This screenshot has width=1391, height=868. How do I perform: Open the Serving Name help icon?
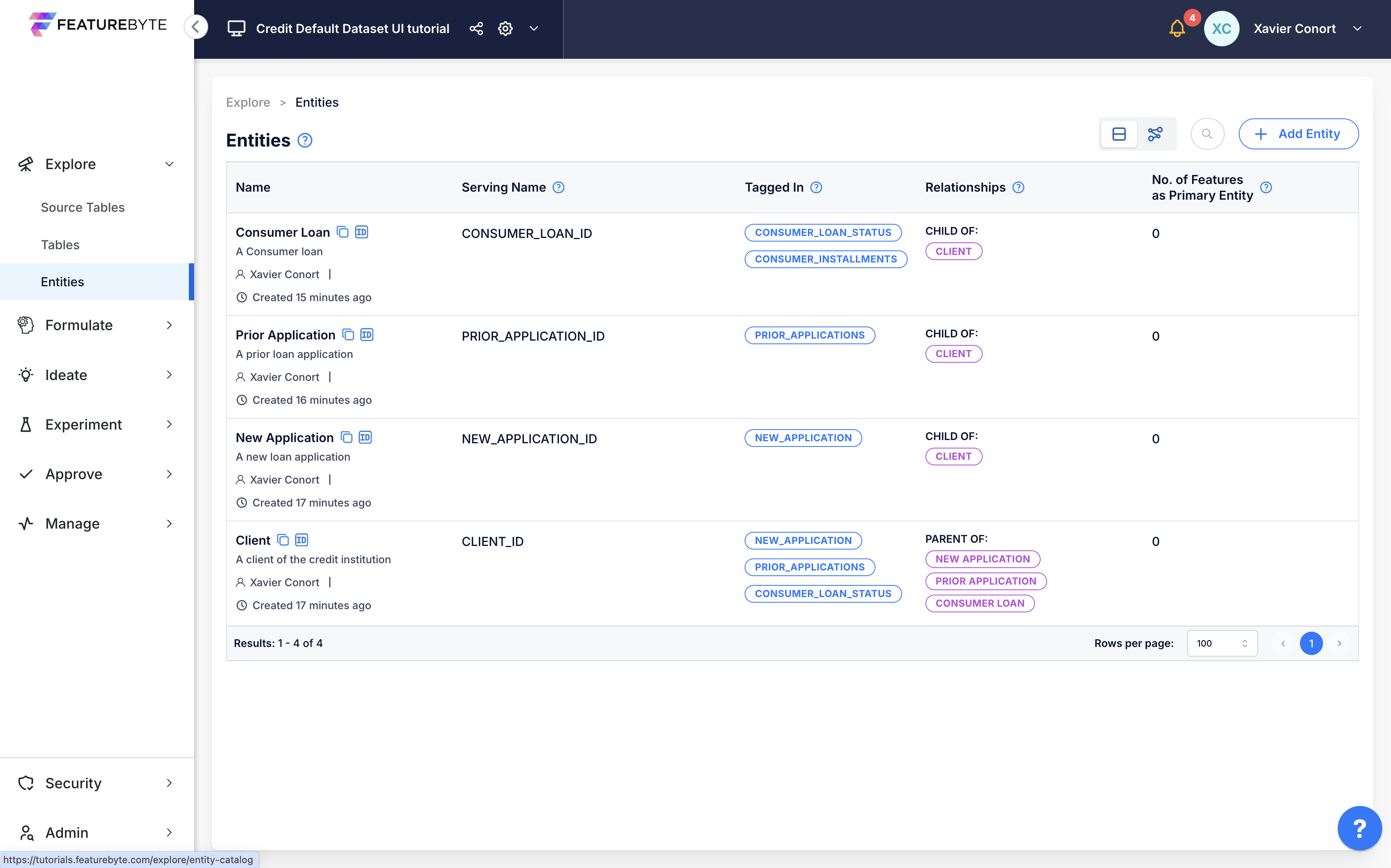pyautogui.click(x=558, y=187)
